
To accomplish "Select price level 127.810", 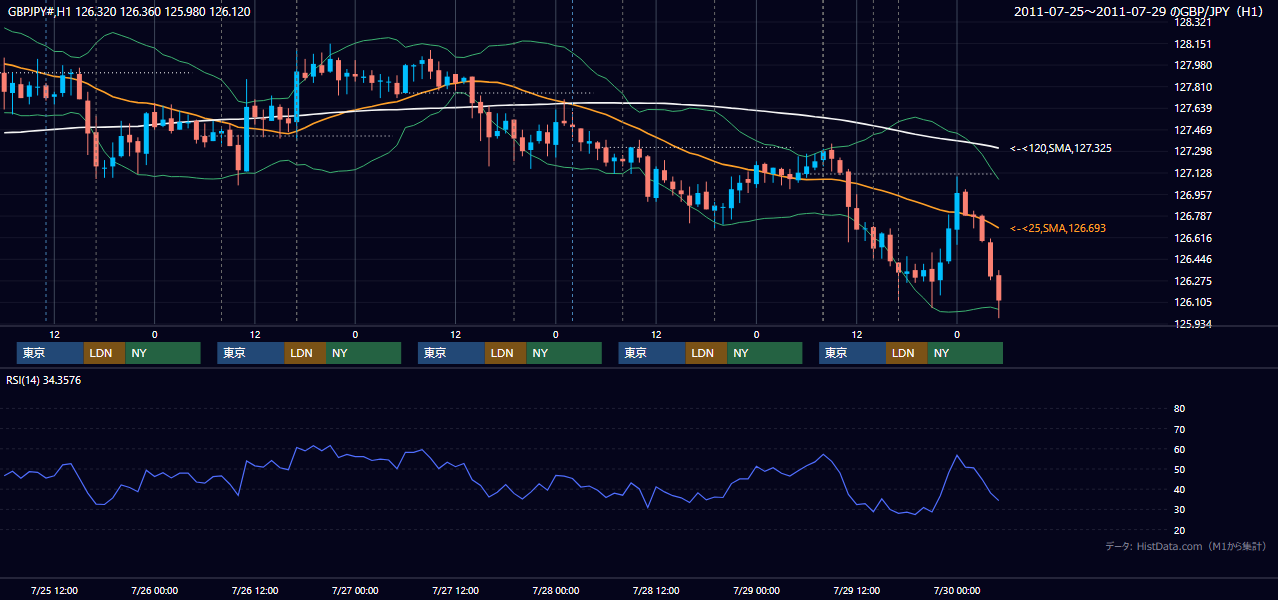I will (x=1192, y=87).
